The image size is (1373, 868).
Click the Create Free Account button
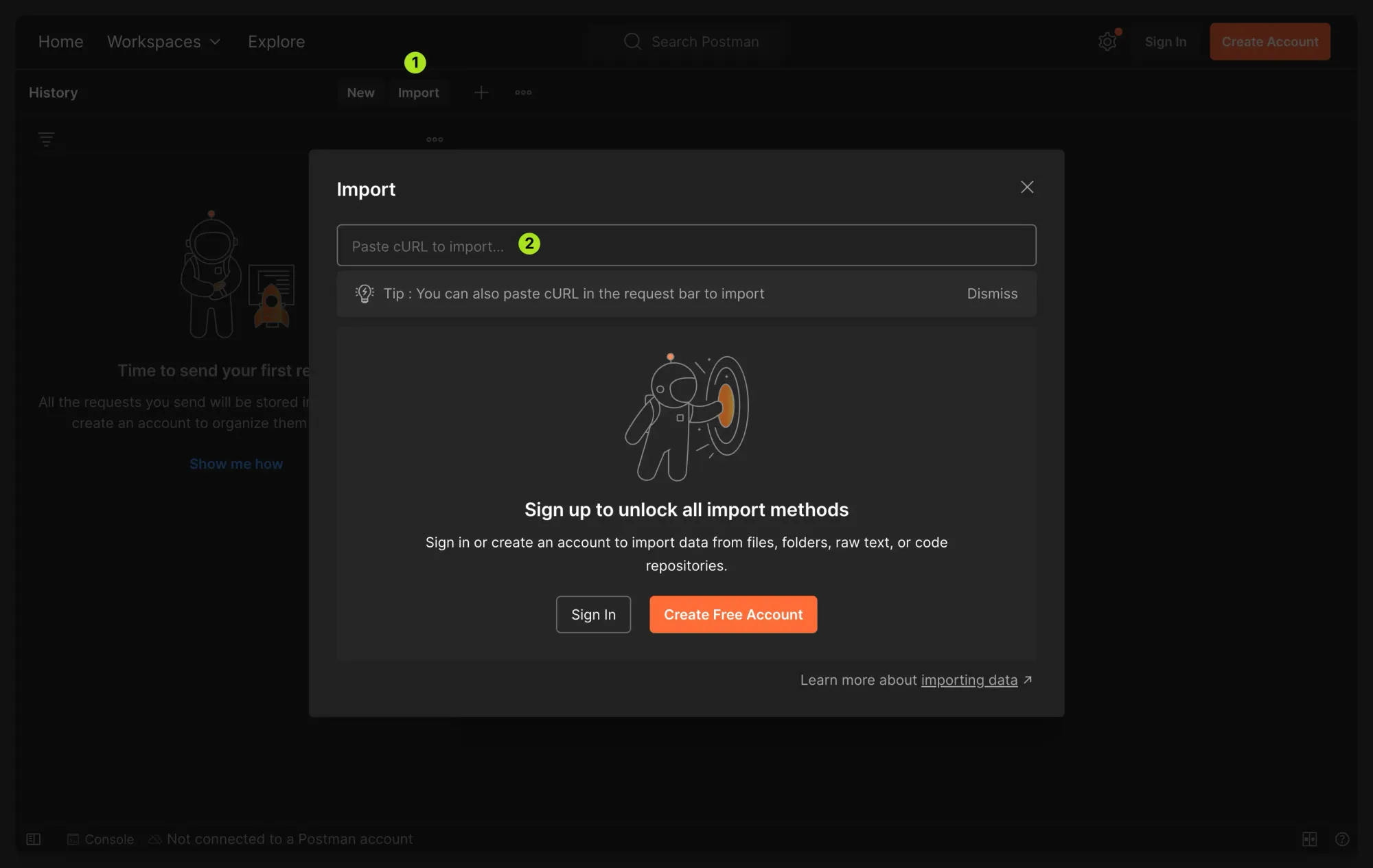[x=732, y=614]
